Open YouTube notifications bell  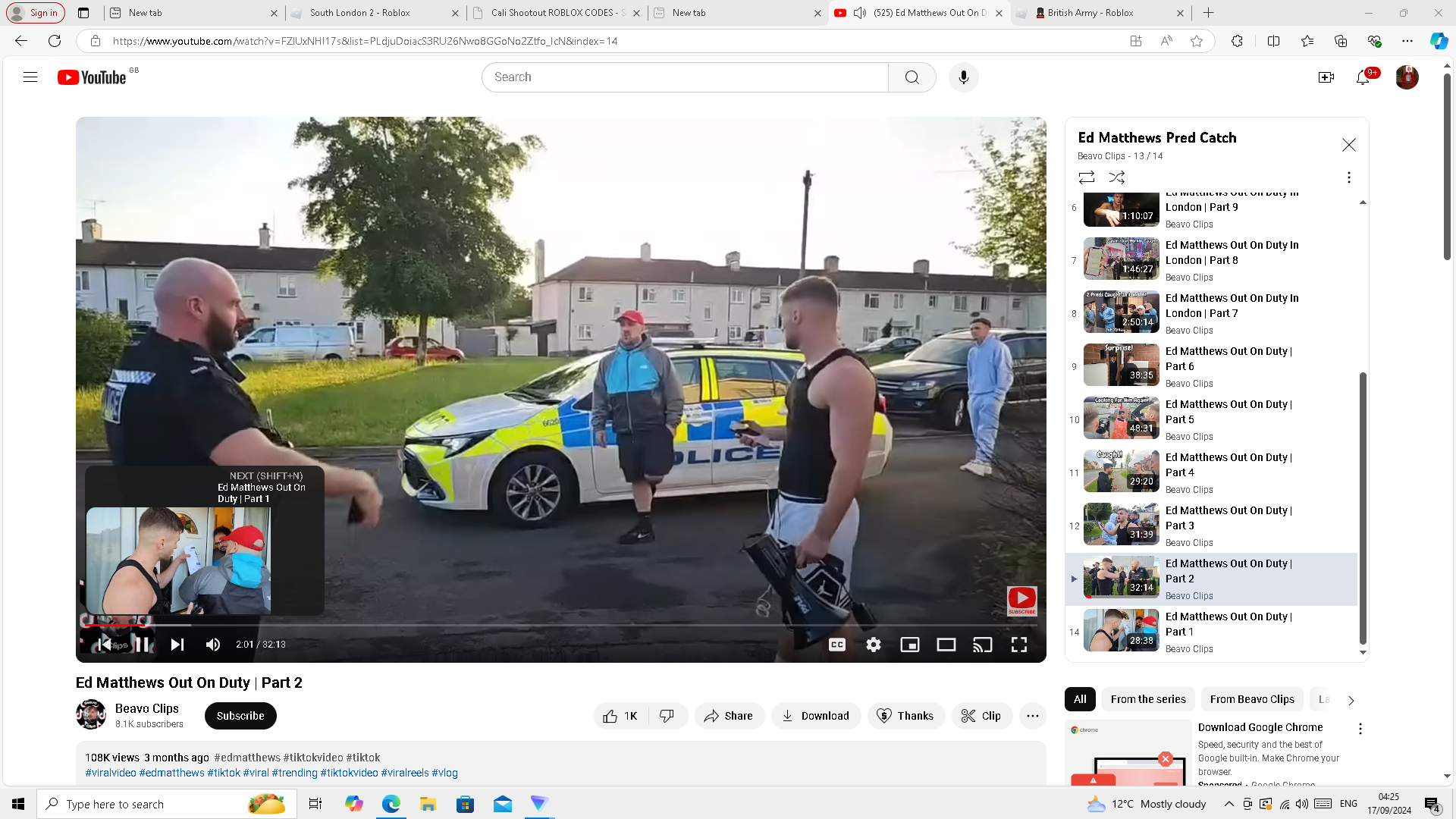1363,77
